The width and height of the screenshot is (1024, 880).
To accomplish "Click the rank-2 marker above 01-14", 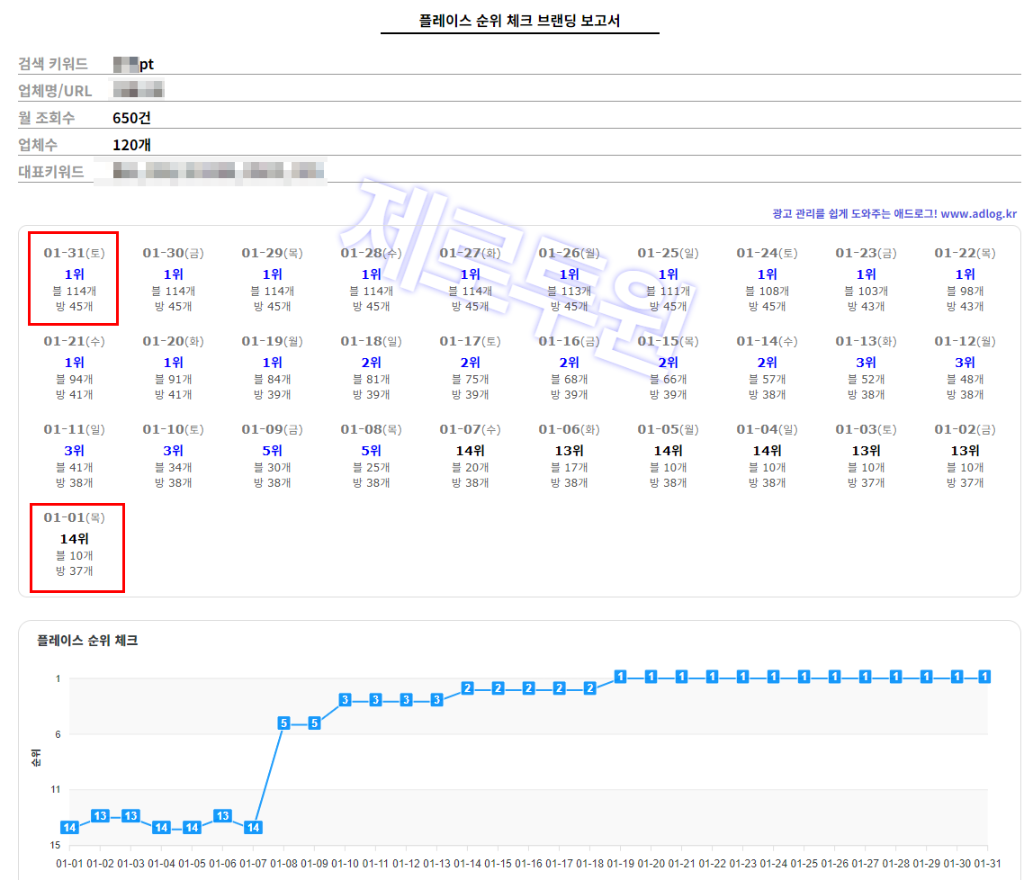I will pos(466,687).
